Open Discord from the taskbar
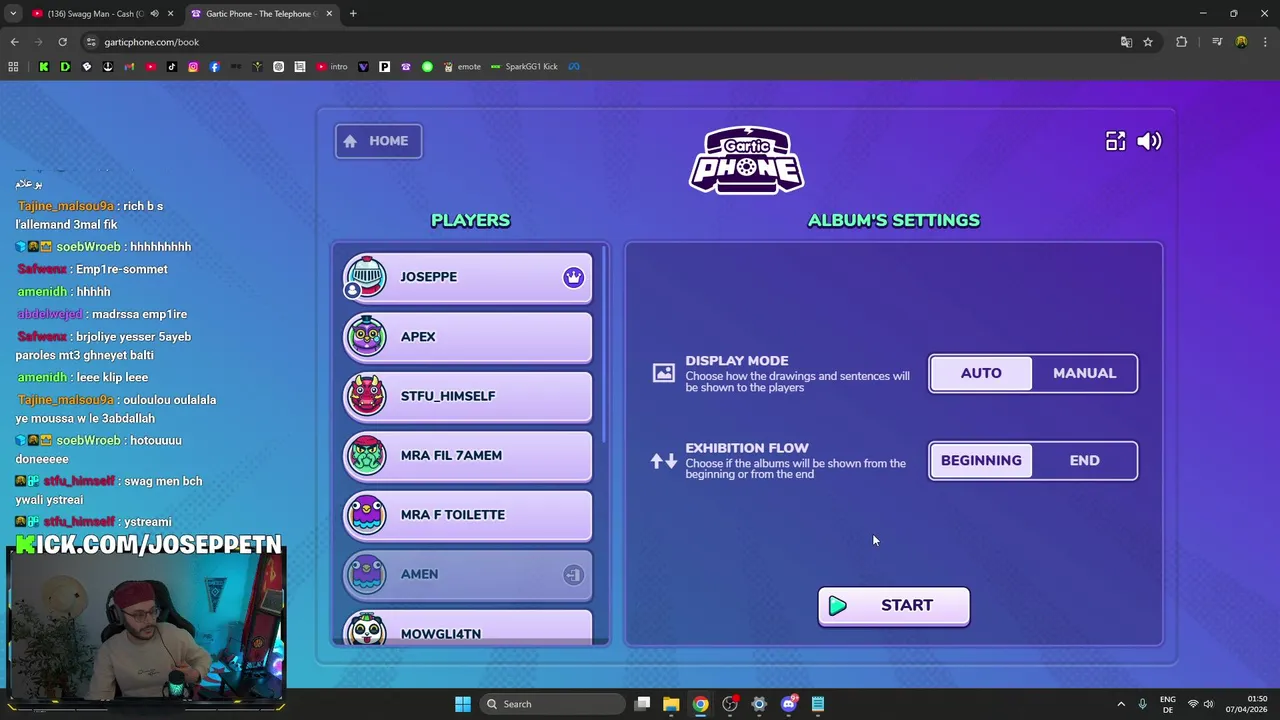 click(x=788, y=704)
